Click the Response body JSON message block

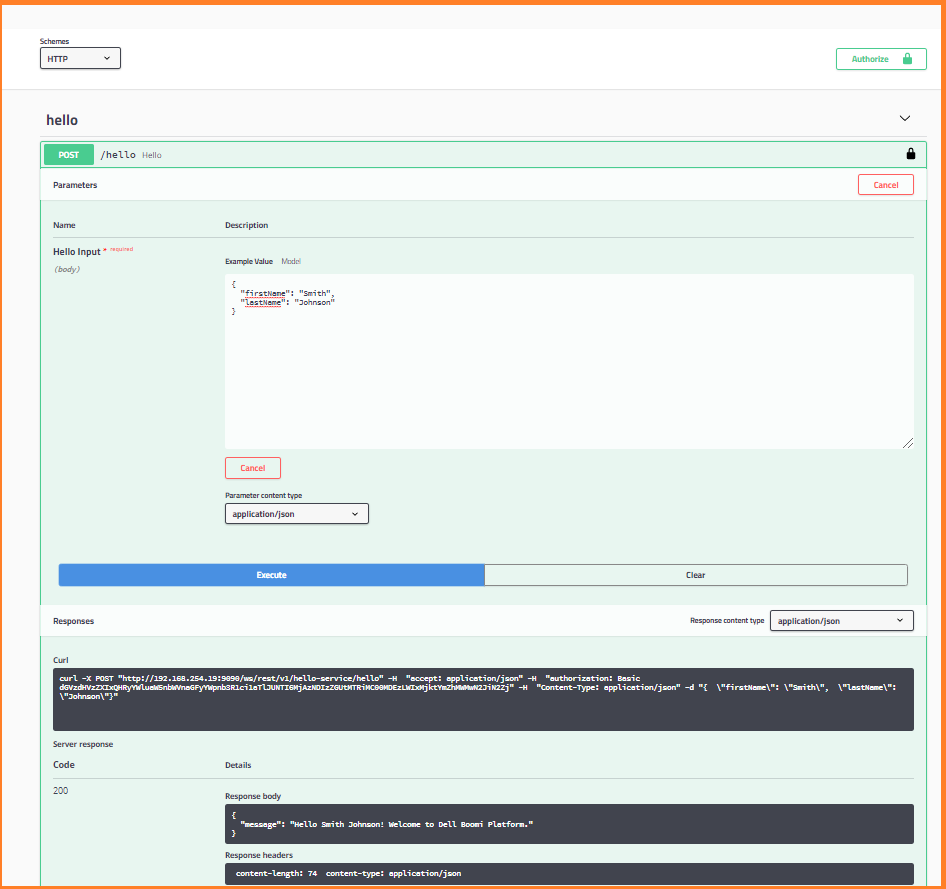[x=568, y=824]
